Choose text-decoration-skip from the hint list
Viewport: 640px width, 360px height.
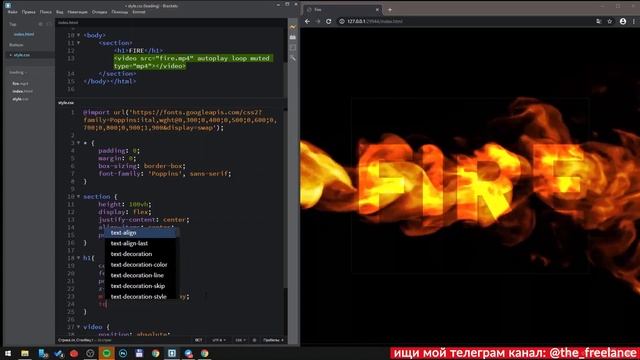click(141, 286)
